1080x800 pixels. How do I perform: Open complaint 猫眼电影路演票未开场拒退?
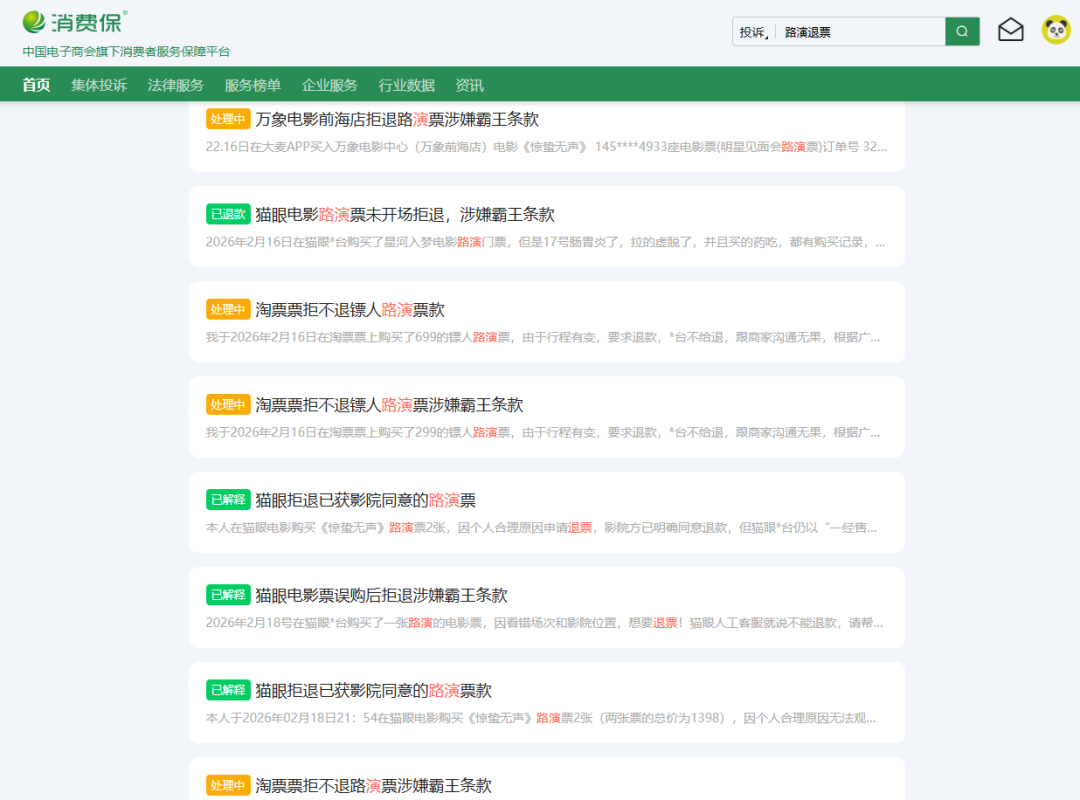click(x=404, y=214)
